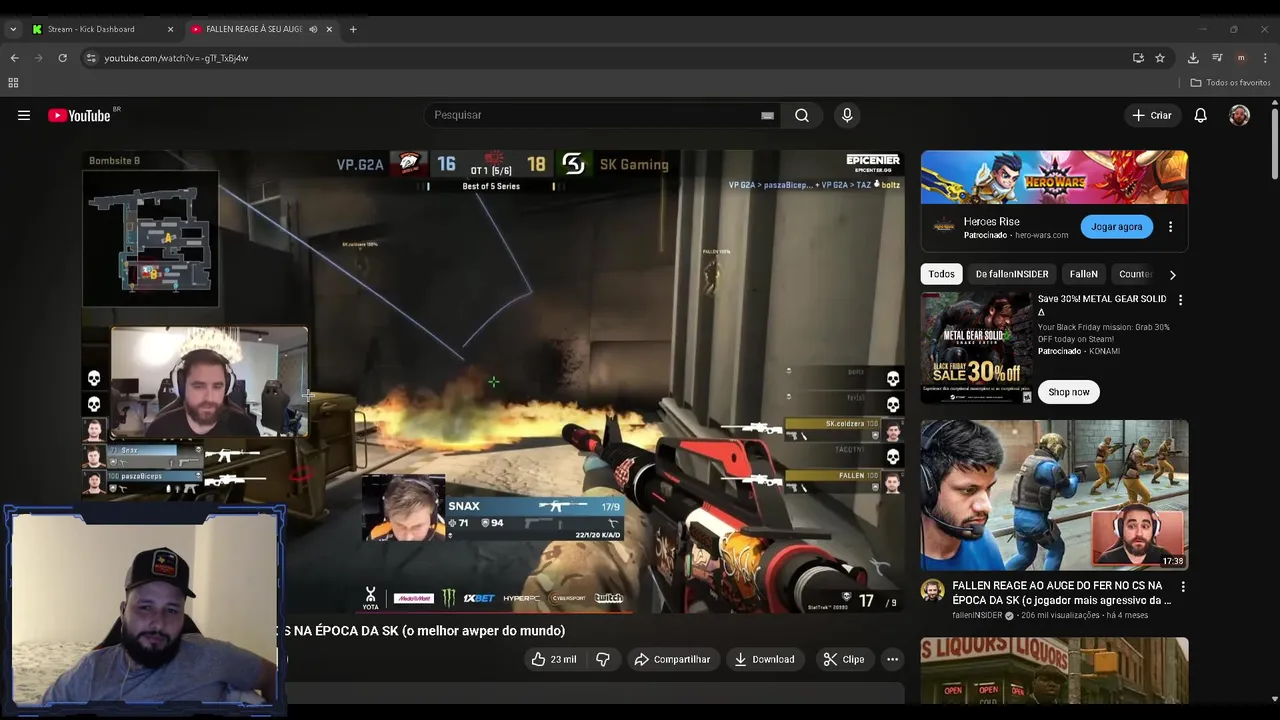Open YouTube notifications bell
Screen dimensions: 1280x720
(x=1200, y=115)
